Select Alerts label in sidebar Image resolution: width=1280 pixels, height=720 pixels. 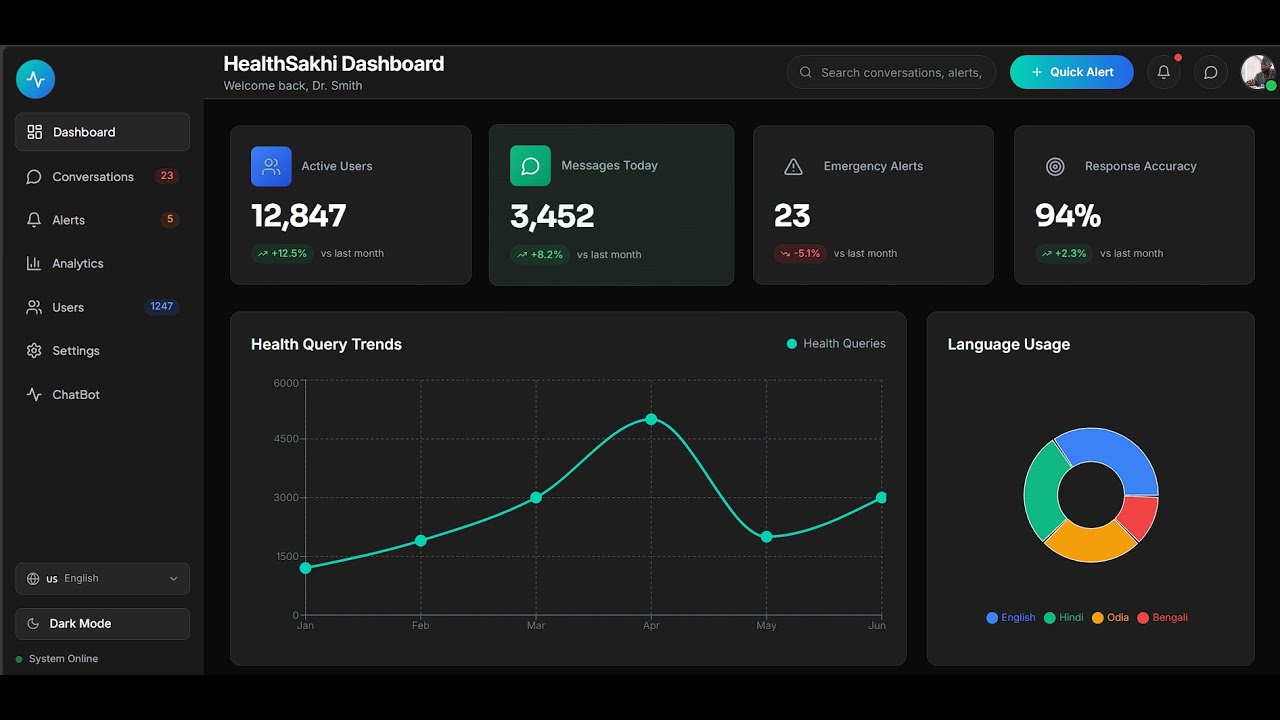pos(69,220)
